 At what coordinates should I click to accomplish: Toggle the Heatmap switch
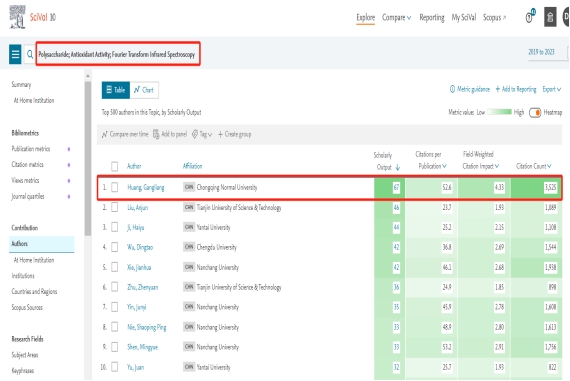coord(535,113)
